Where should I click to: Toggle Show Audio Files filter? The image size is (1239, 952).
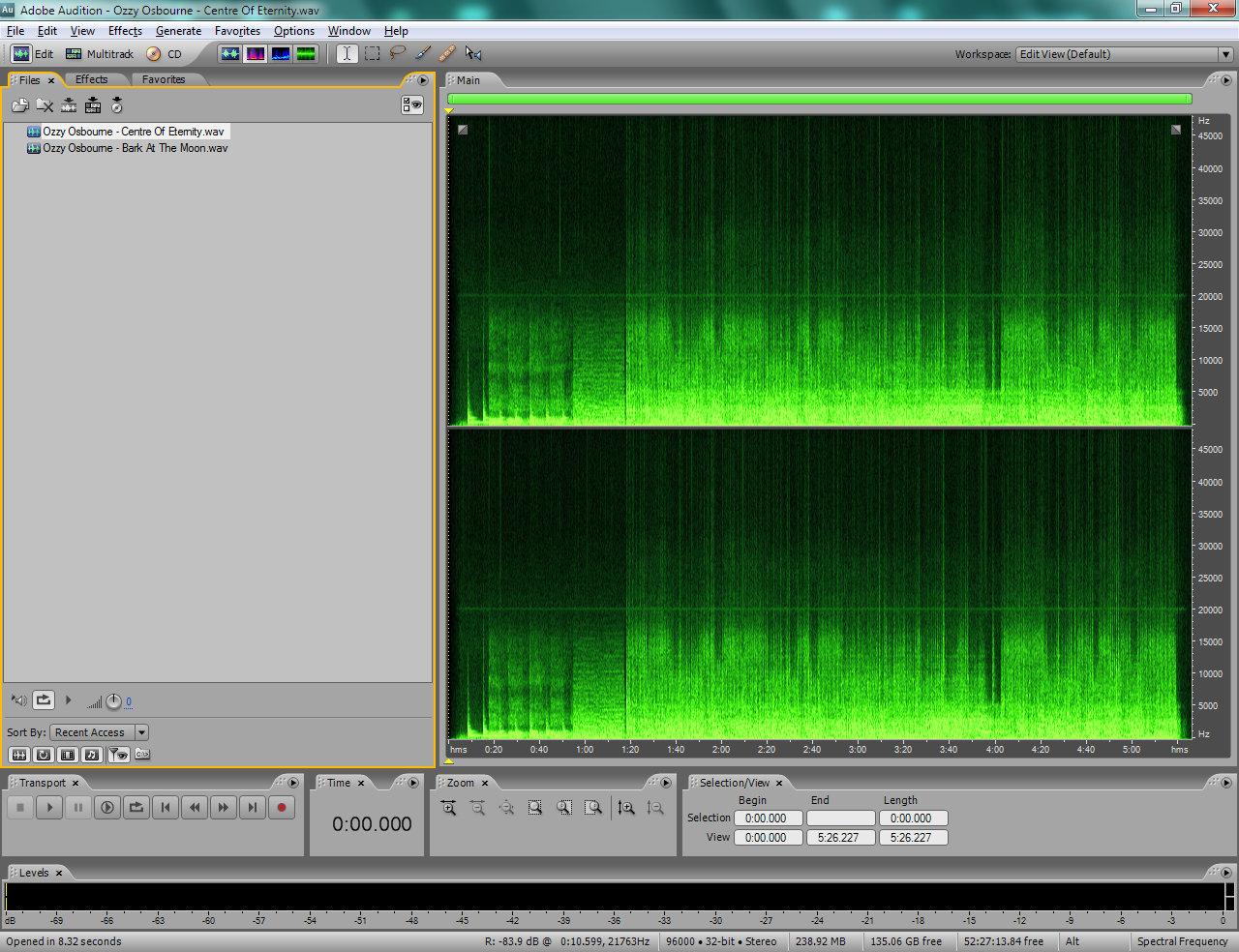pyautogui.click(x=18, y=755)
